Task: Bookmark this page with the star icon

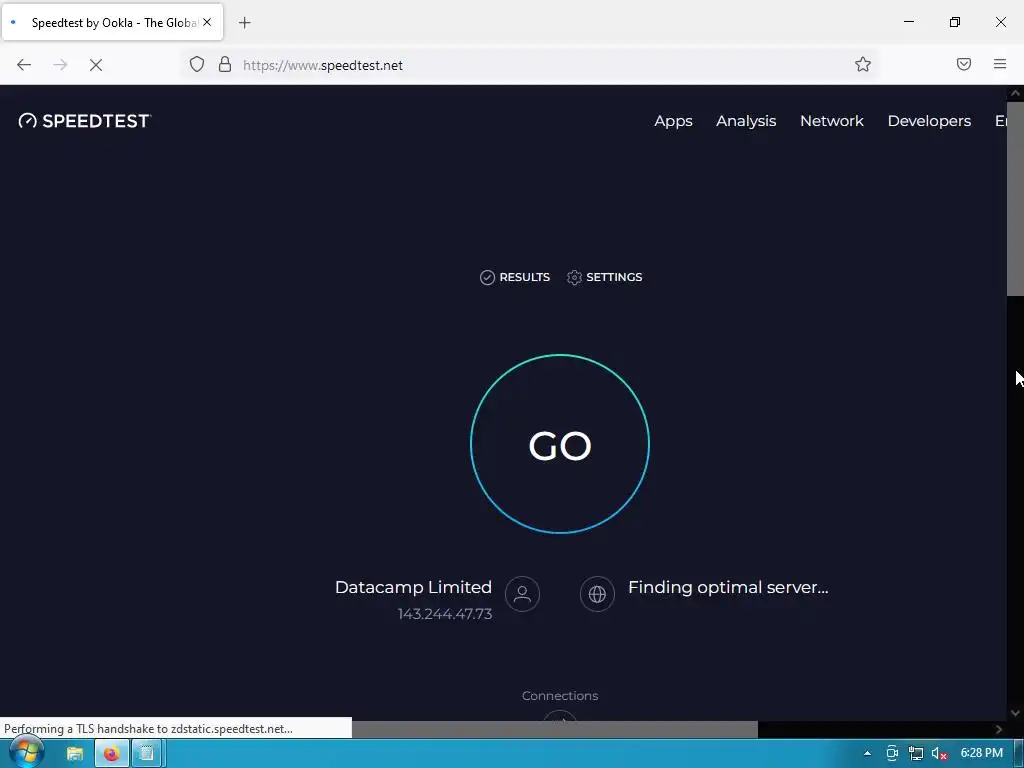Action: [x=863, y=64]
